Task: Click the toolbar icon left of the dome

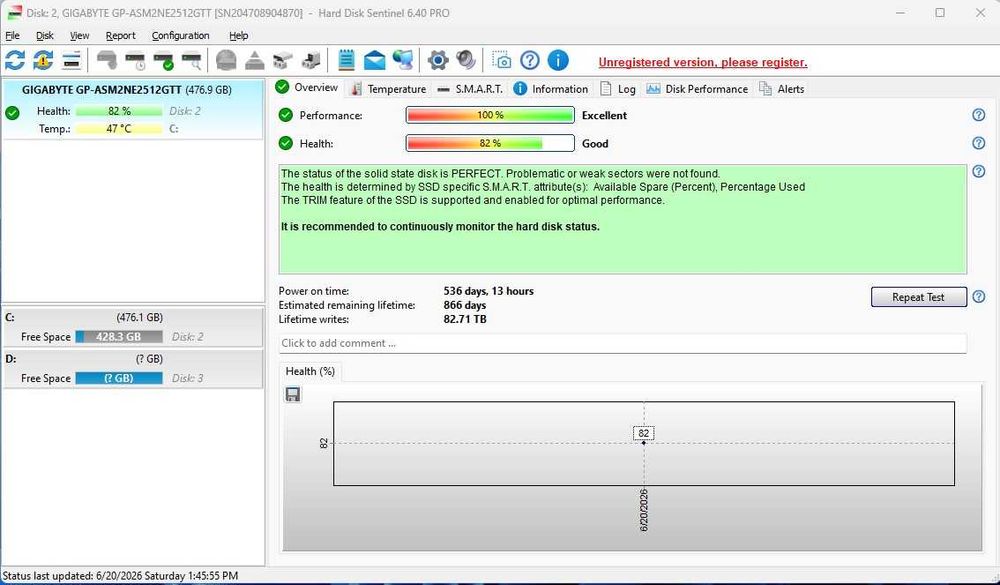Action: [x=192, y=61]
